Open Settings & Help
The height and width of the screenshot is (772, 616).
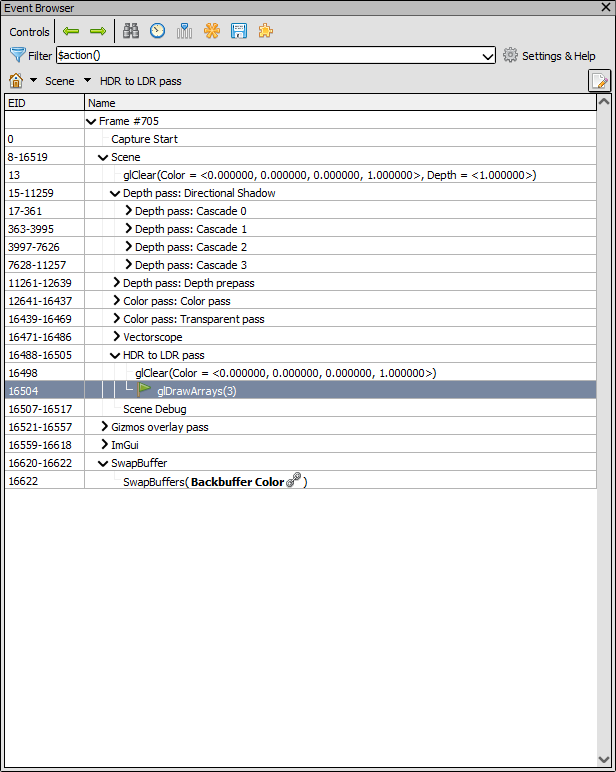click(x=549, y=56)
